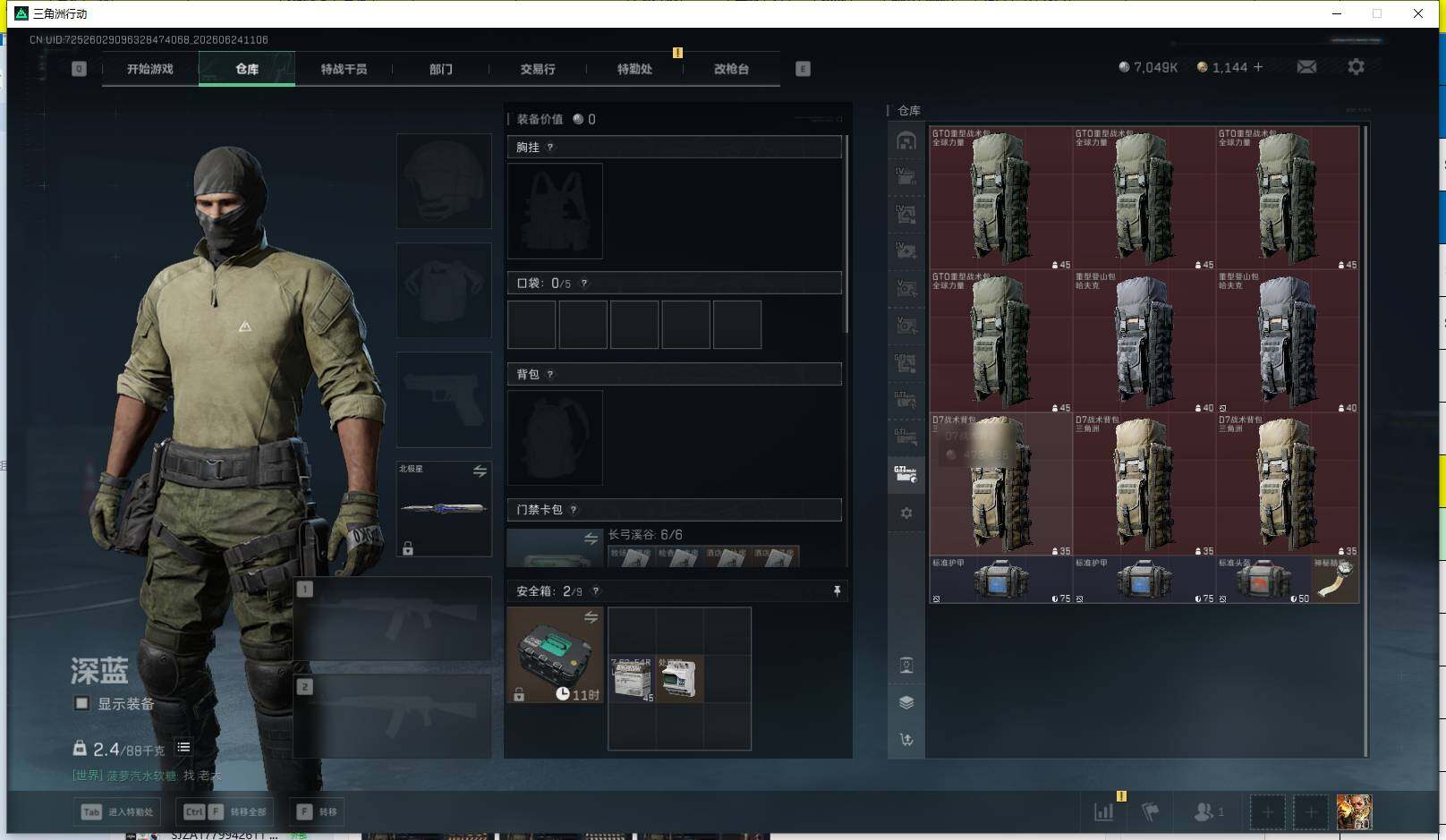Click the 7,049K currency balance
The height and width of the screenshot is (840, 1446).
pyautogui.click(x=1148, y=67)
